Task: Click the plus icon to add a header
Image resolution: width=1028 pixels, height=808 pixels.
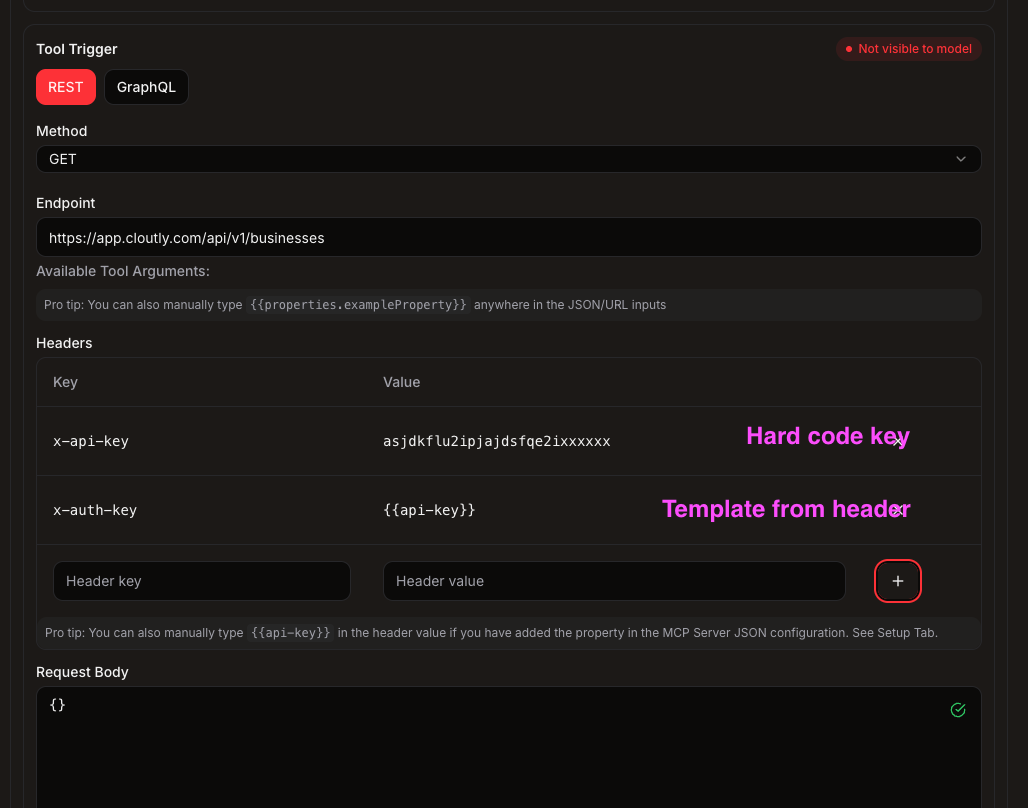Action: [x=897, y=580]
